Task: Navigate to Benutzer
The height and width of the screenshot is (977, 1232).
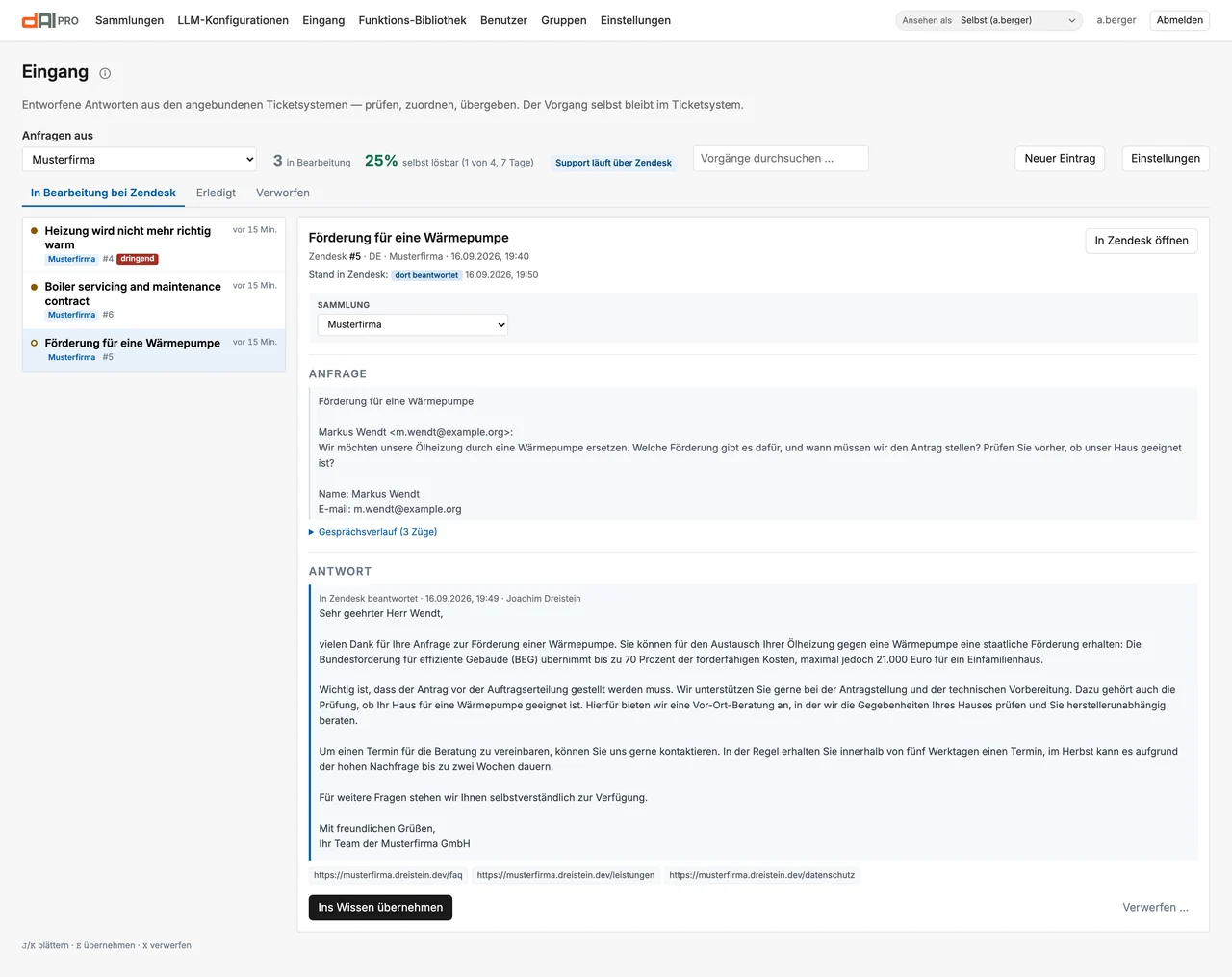Action: (x=503, y=20)
